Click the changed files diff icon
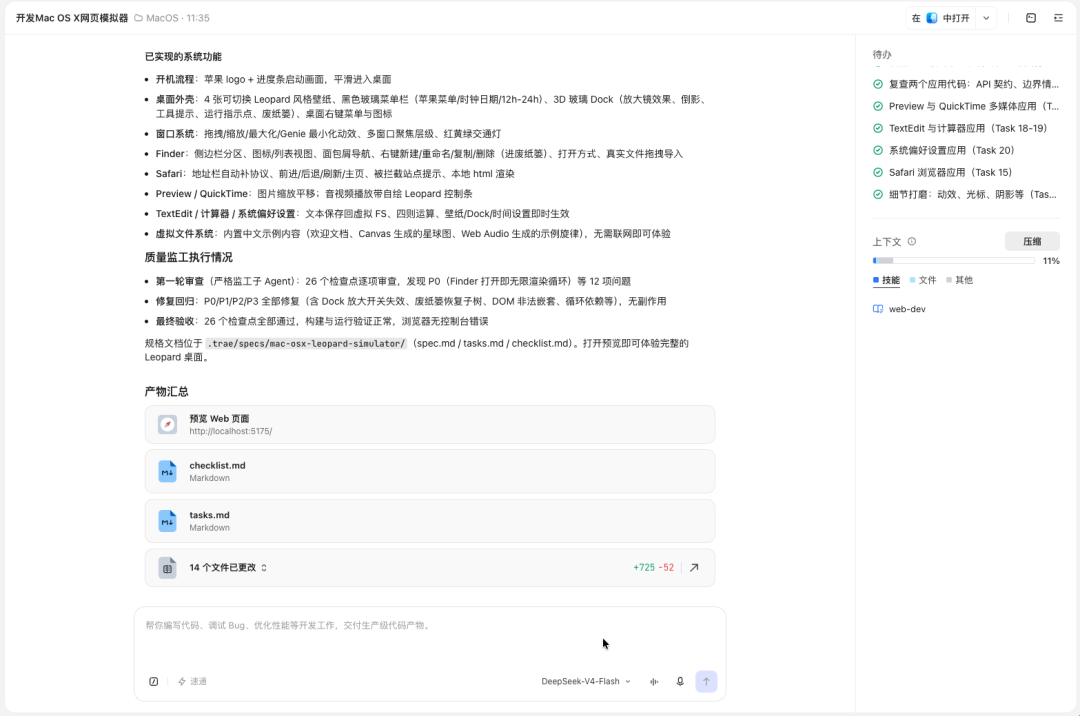Screen dimensions: 1080x716 click(167, 568)
